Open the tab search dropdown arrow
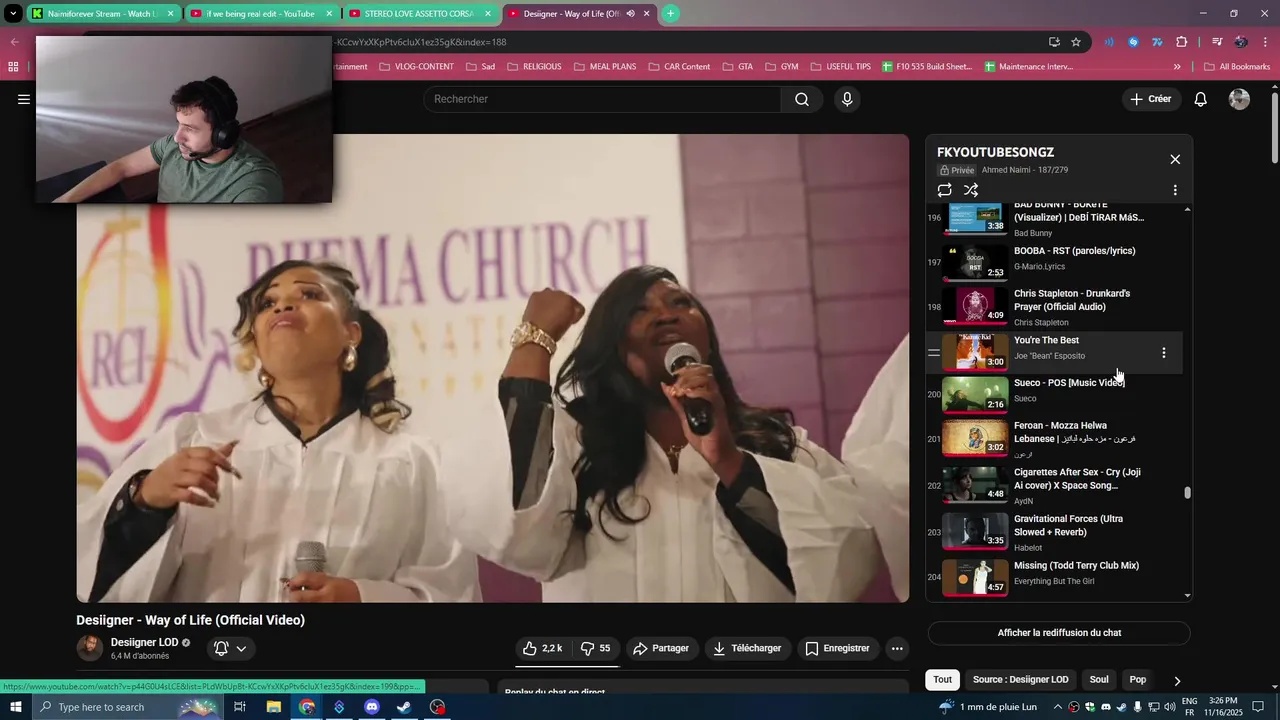The image size is (1280, 720). pos(13,14)
